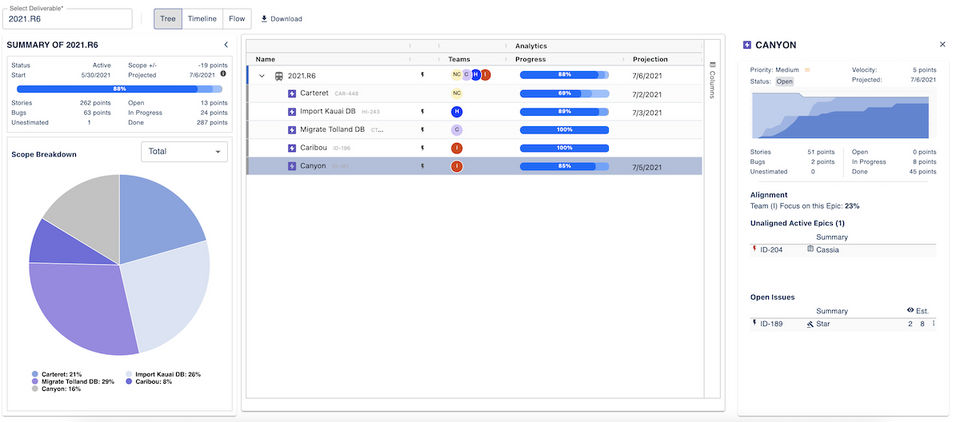Click the lightning bolt in the Caribou row
960x422 pixels.
[422, 148]
